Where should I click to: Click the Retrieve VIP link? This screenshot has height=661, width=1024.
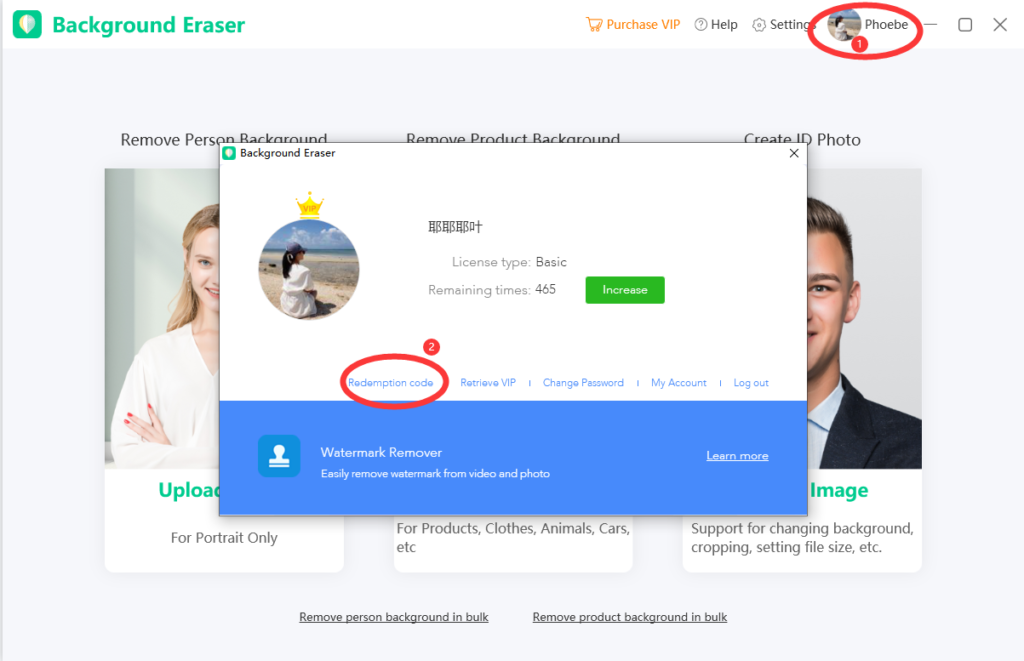coord(488,383)
